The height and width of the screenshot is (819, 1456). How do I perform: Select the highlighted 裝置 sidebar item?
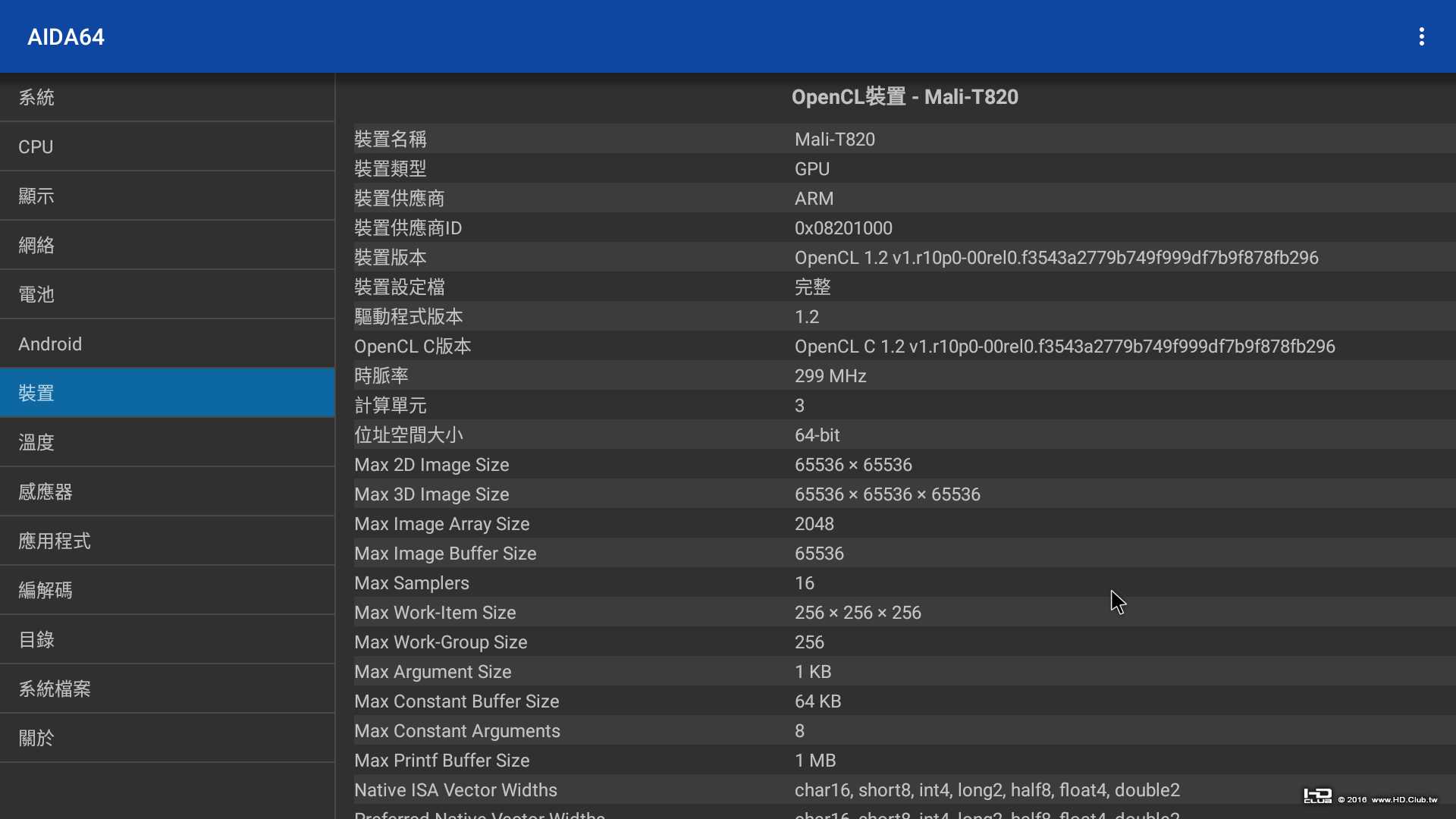click(x=167, y=393)
